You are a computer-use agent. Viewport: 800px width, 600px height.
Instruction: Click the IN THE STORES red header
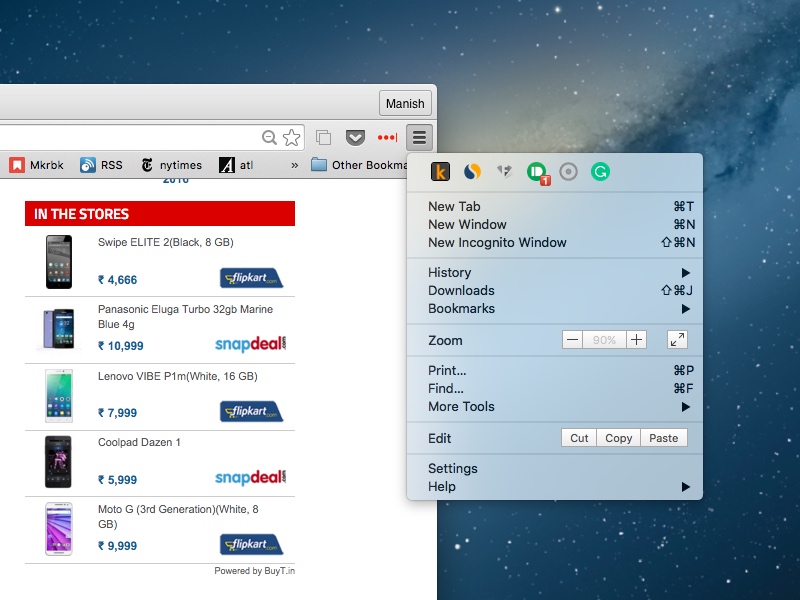tap(160, 213)
